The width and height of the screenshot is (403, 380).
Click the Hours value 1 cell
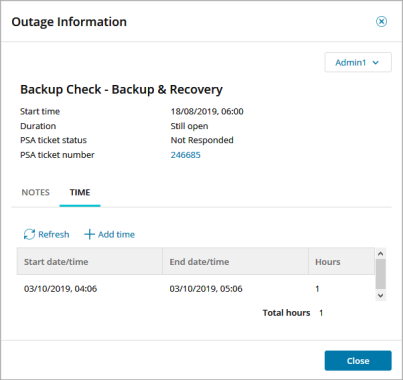click(x=317, y=289)
